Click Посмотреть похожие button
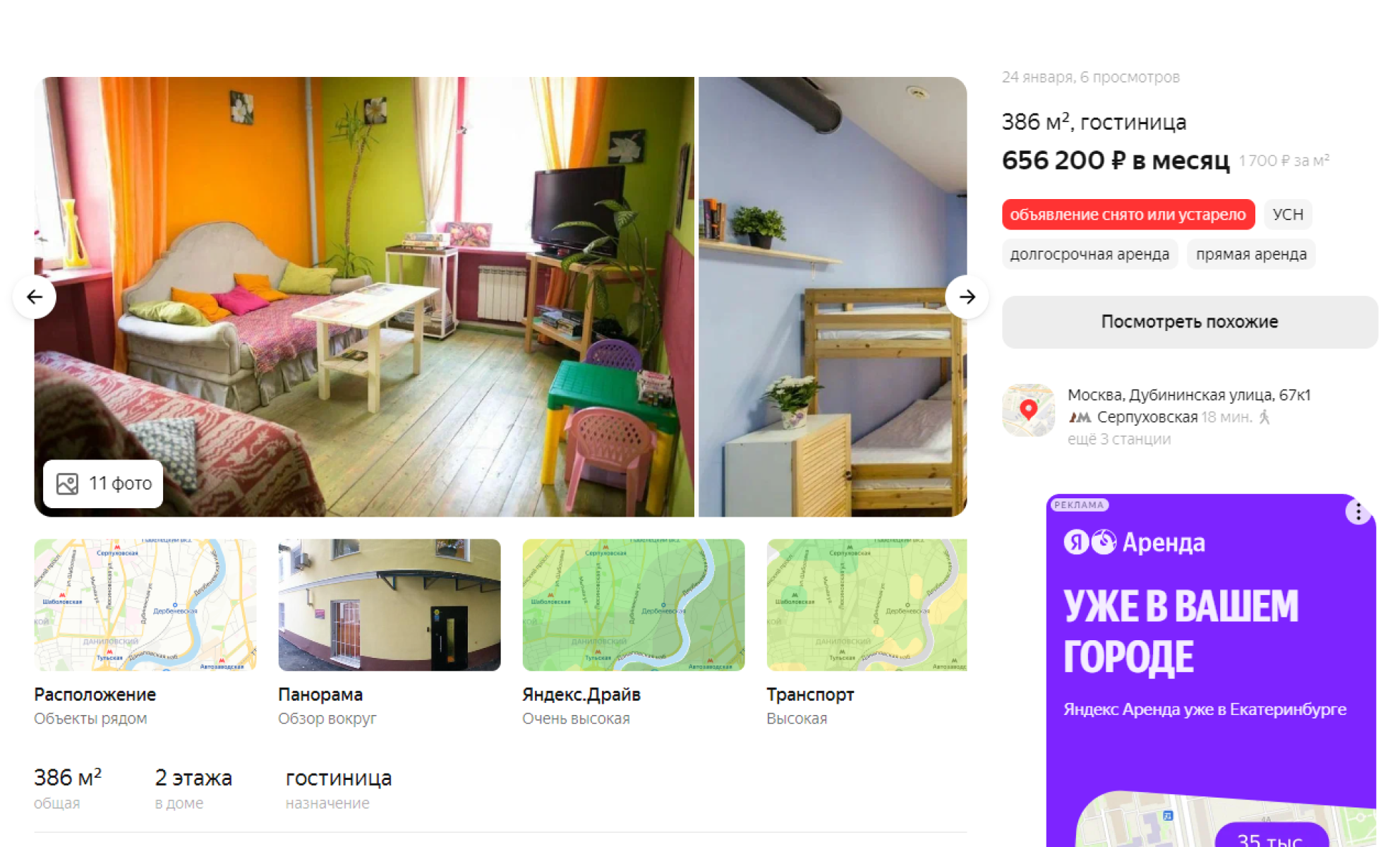This screenshot has height=847, width=1400. pos(1190,322)
